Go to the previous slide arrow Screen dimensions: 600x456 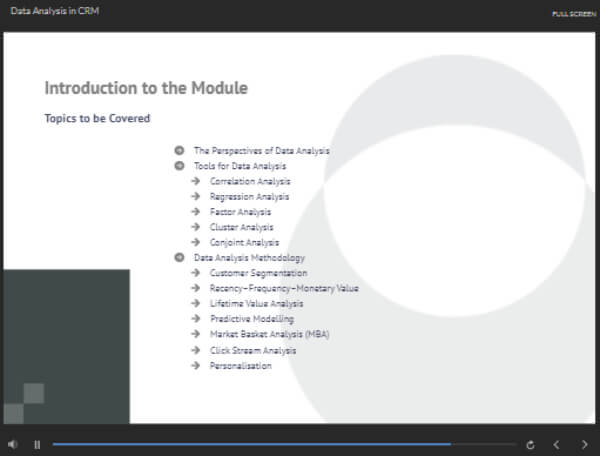pos(557,445)
